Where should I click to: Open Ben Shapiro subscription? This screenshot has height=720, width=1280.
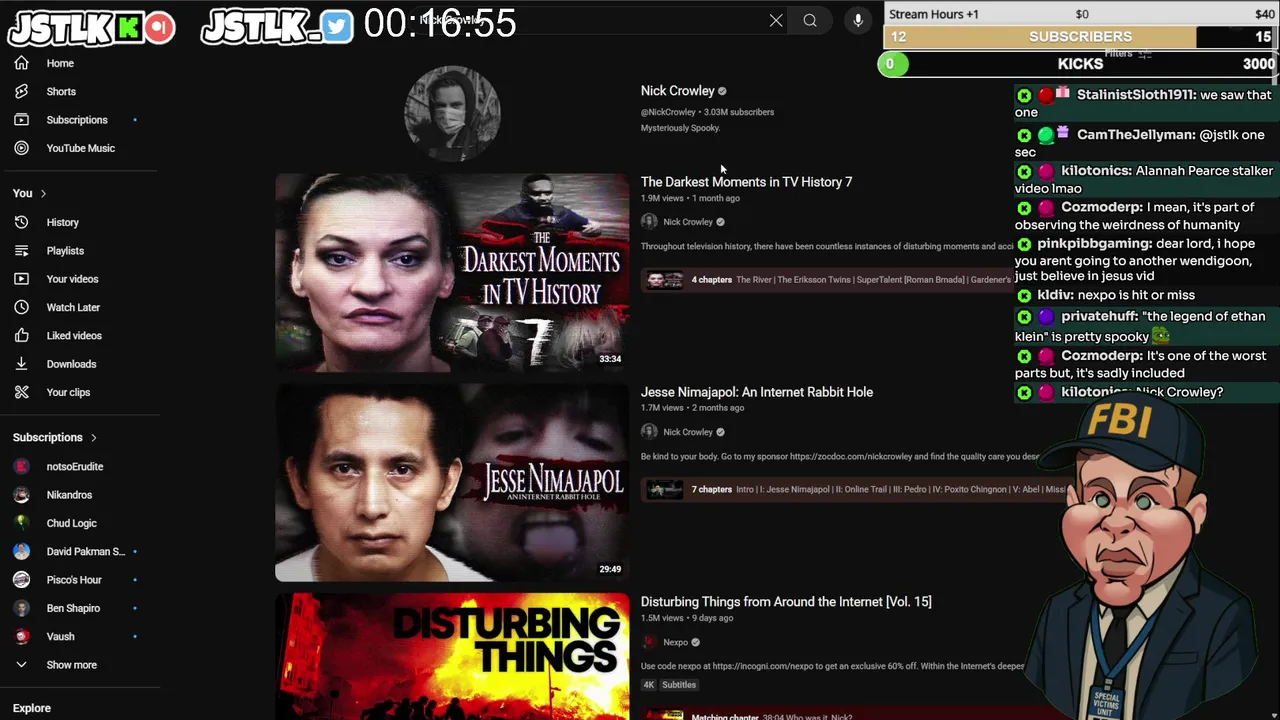(72, 608)
